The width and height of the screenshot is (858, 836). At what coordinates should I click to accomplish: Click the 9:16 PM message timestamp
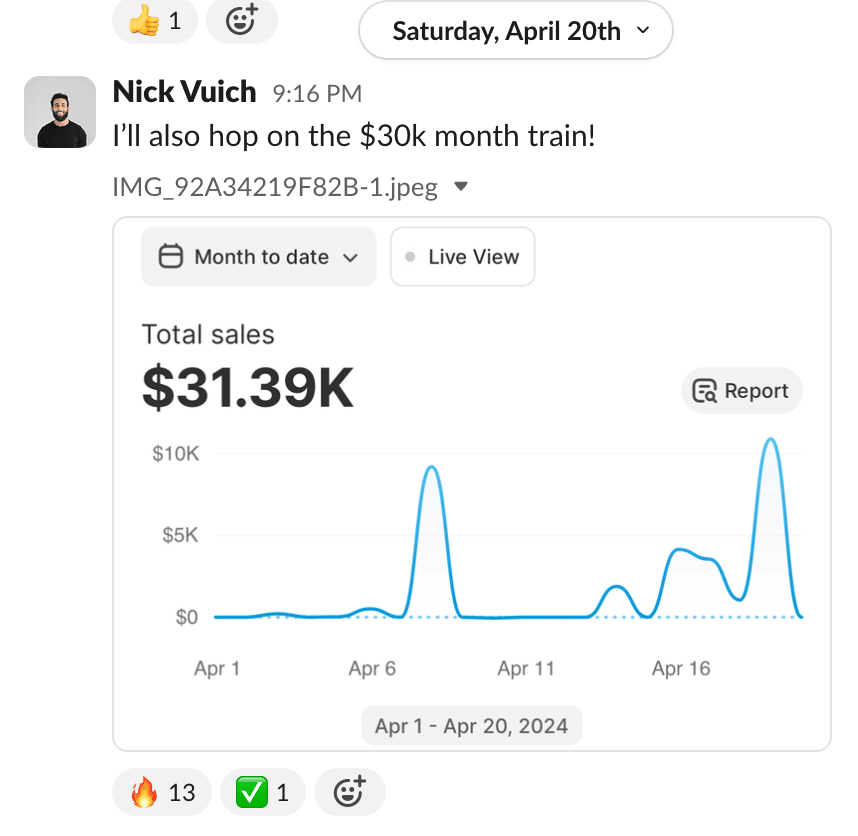point(317,94)
